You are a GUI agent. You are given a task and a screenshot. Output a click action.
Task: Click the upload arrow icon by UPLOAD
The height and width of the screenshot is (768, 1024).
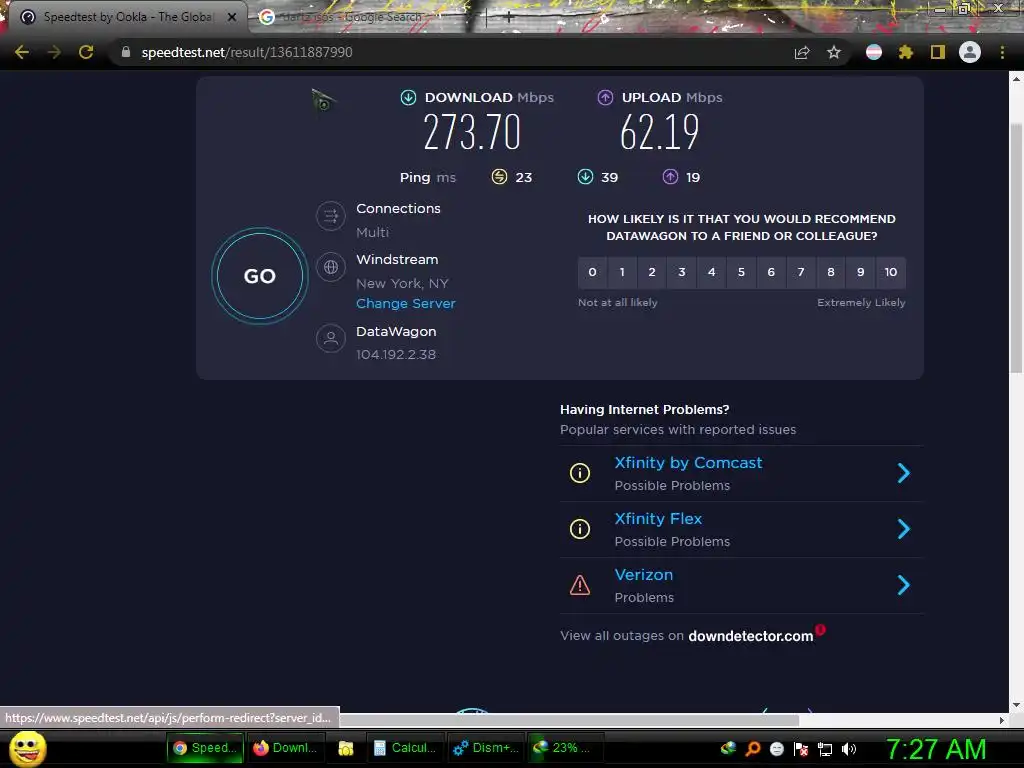tap(605, 98)
